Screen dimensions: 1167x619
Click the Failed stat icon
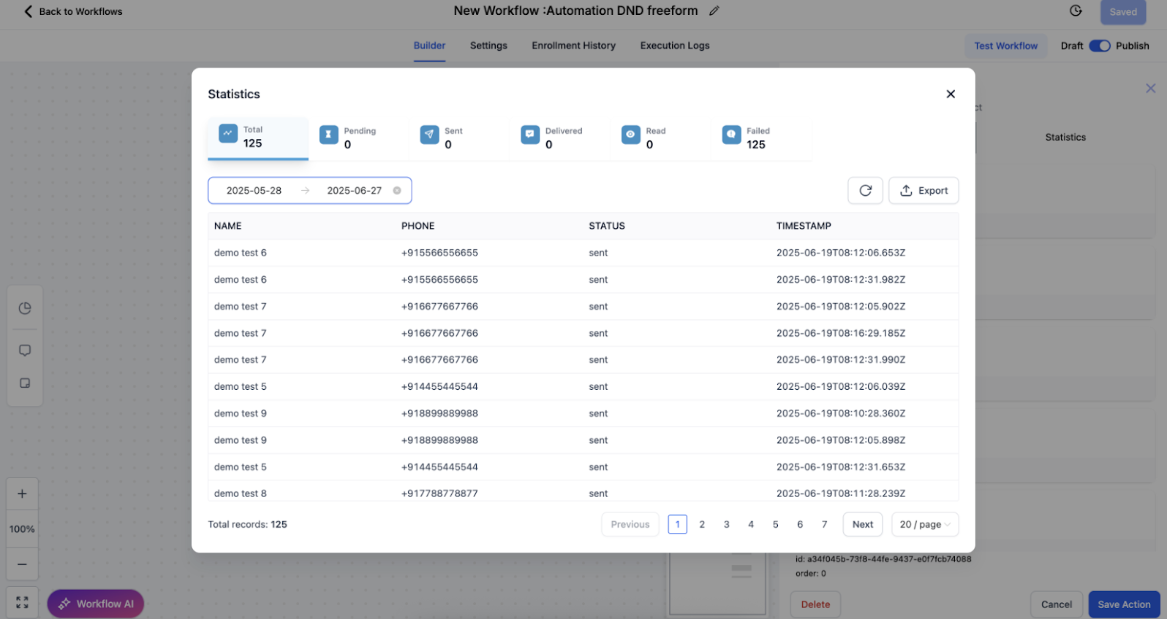coord(731,135)
